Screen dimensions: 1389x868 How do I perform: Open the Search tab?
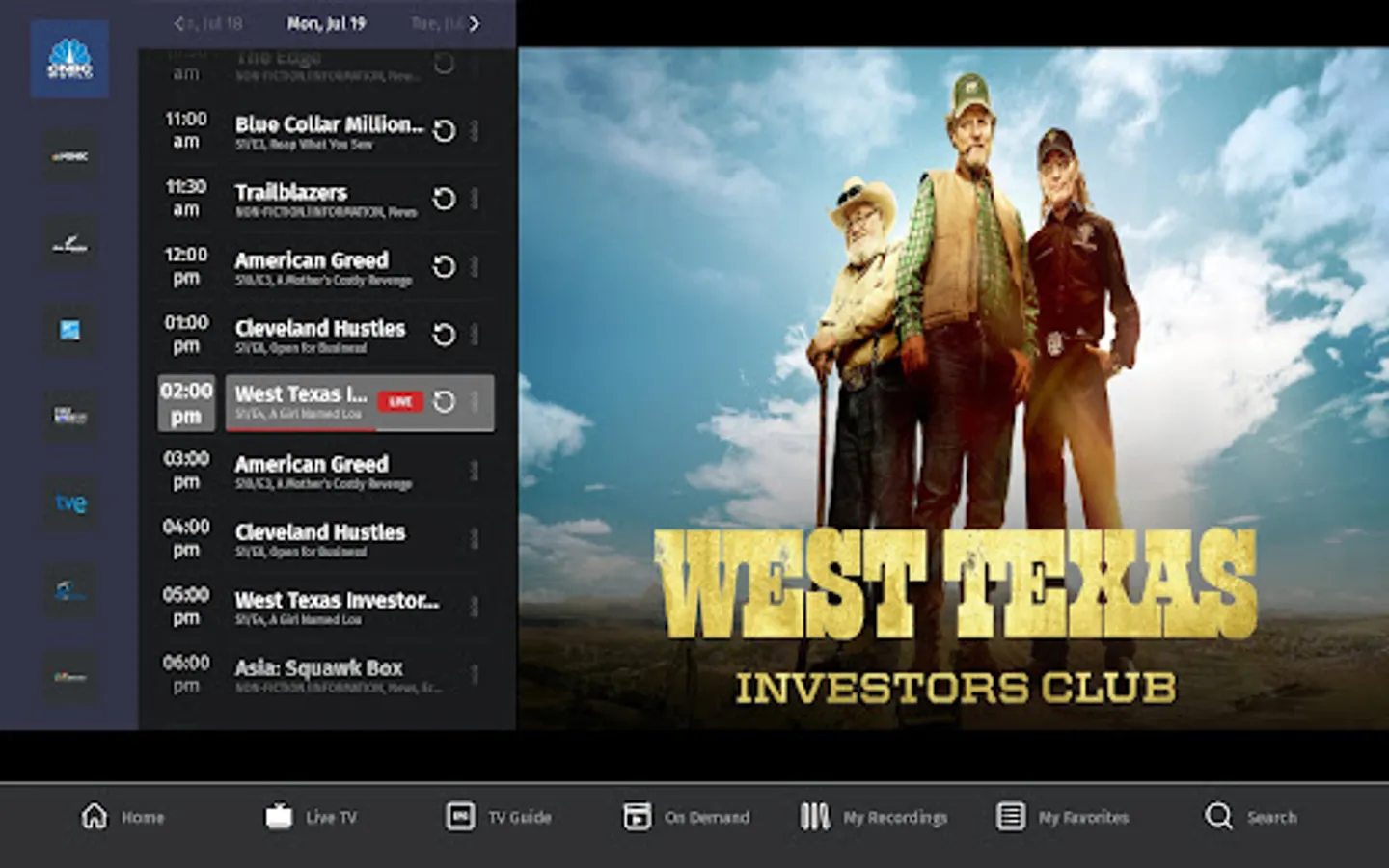[x=1251, y=817]
